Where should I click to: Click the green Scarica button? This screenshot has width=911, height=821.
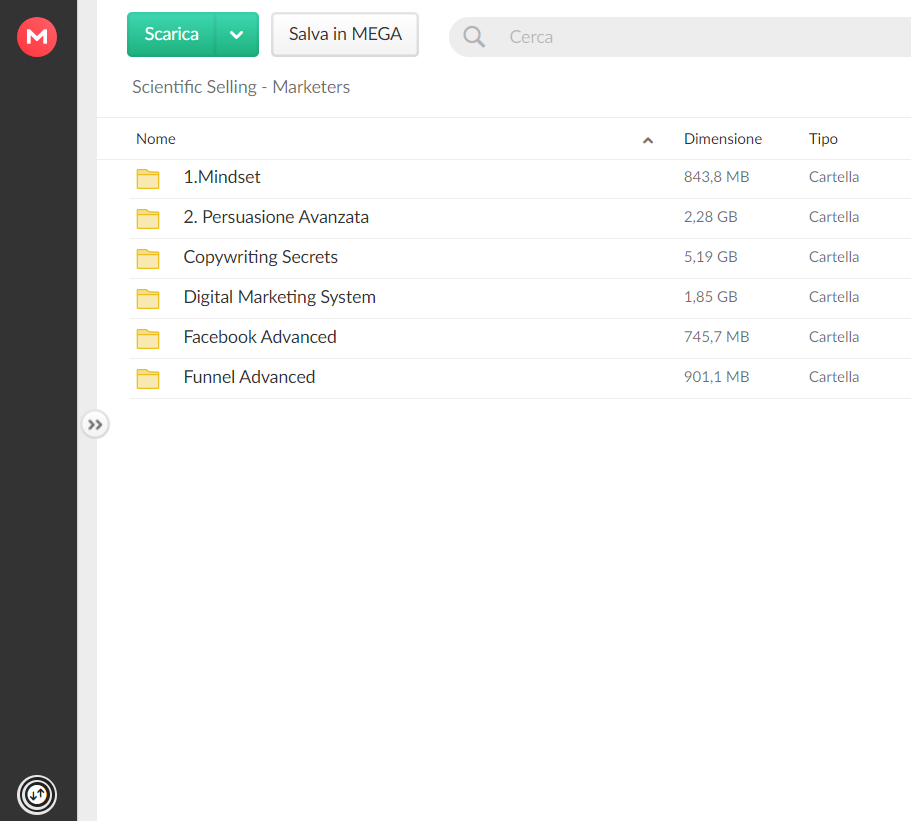pyautogui.click(x=171, y=35)
